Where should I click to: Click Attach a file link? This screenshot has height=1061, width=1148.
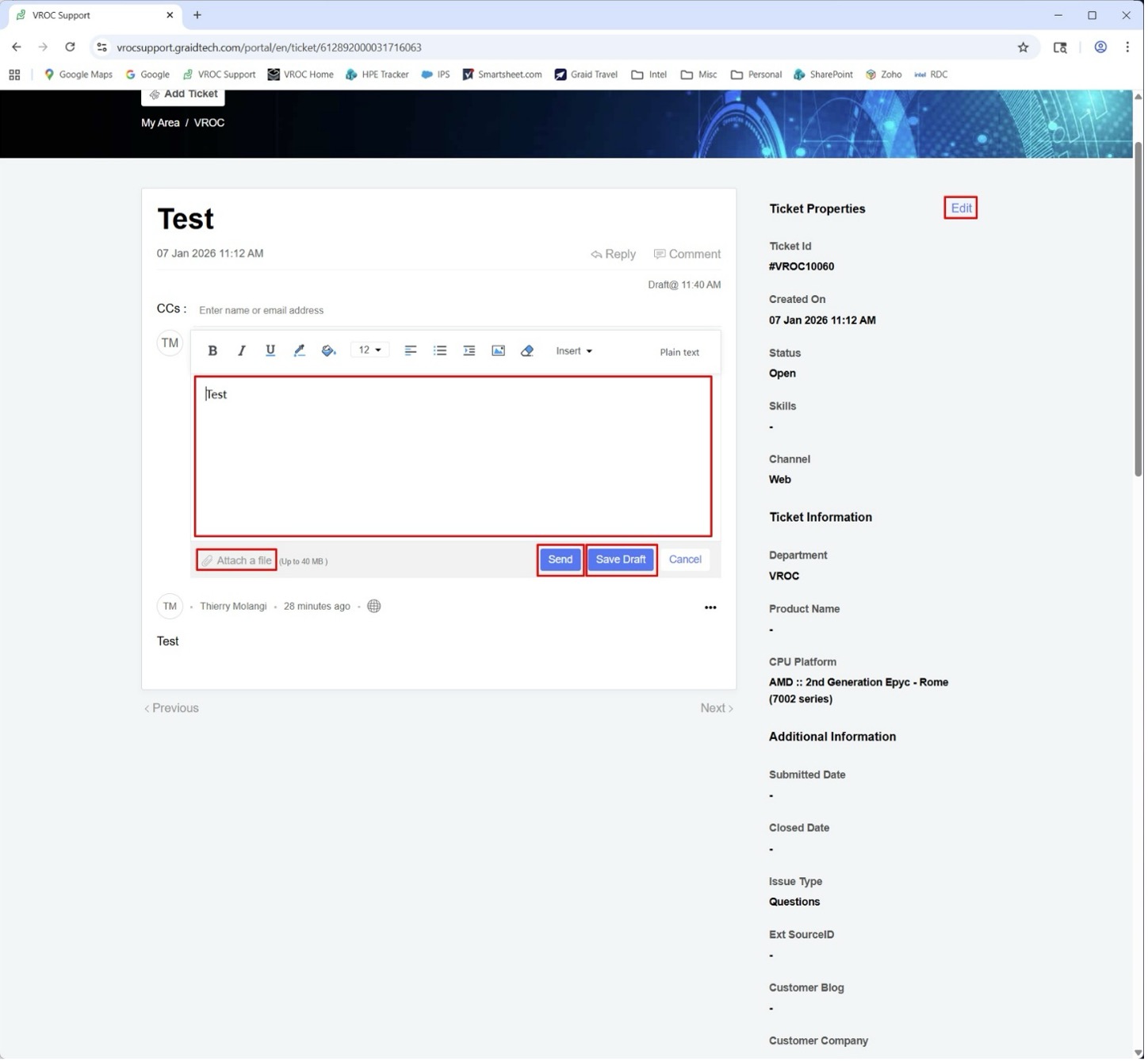pyautogui.click(x=237, y=561)
